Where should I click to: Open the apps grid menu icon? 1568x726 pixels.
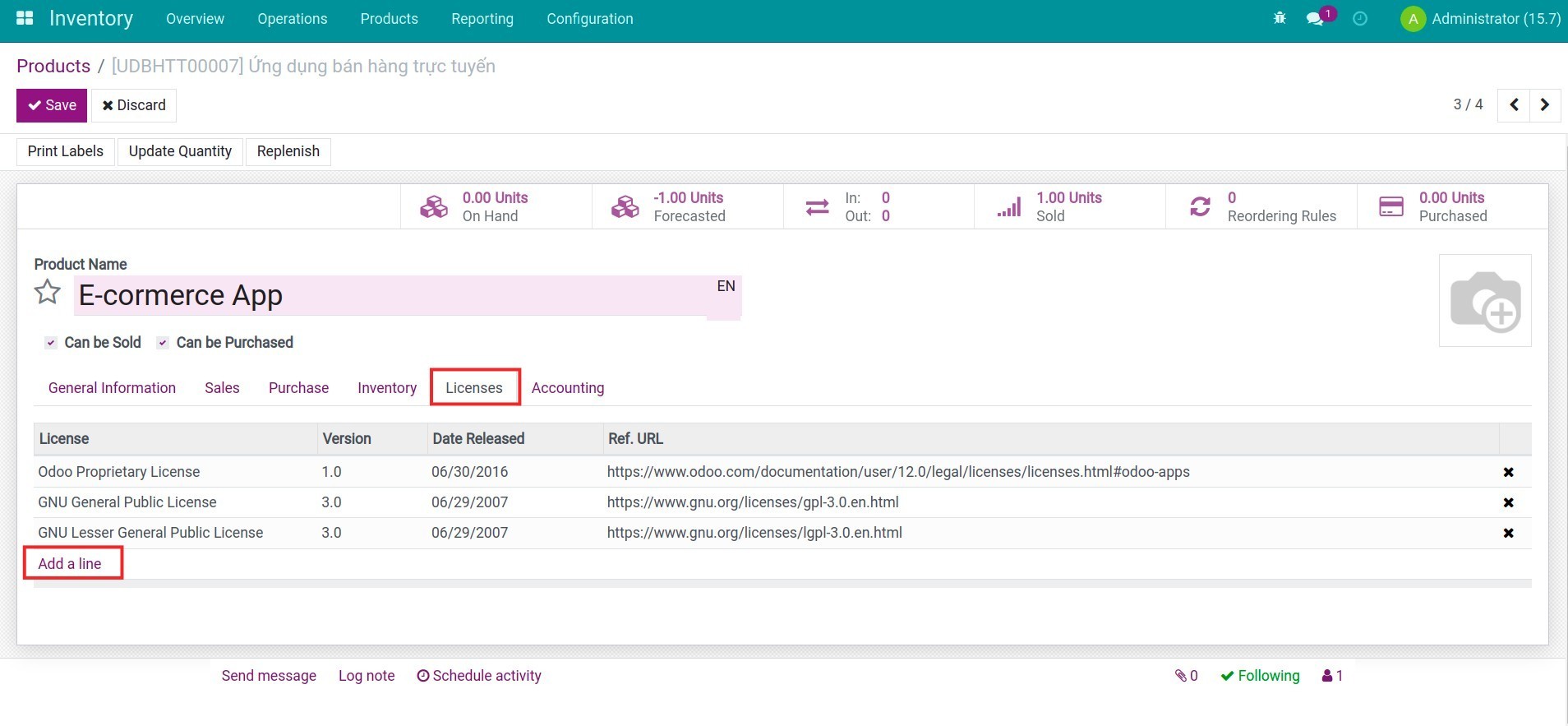tap(25, 18)
